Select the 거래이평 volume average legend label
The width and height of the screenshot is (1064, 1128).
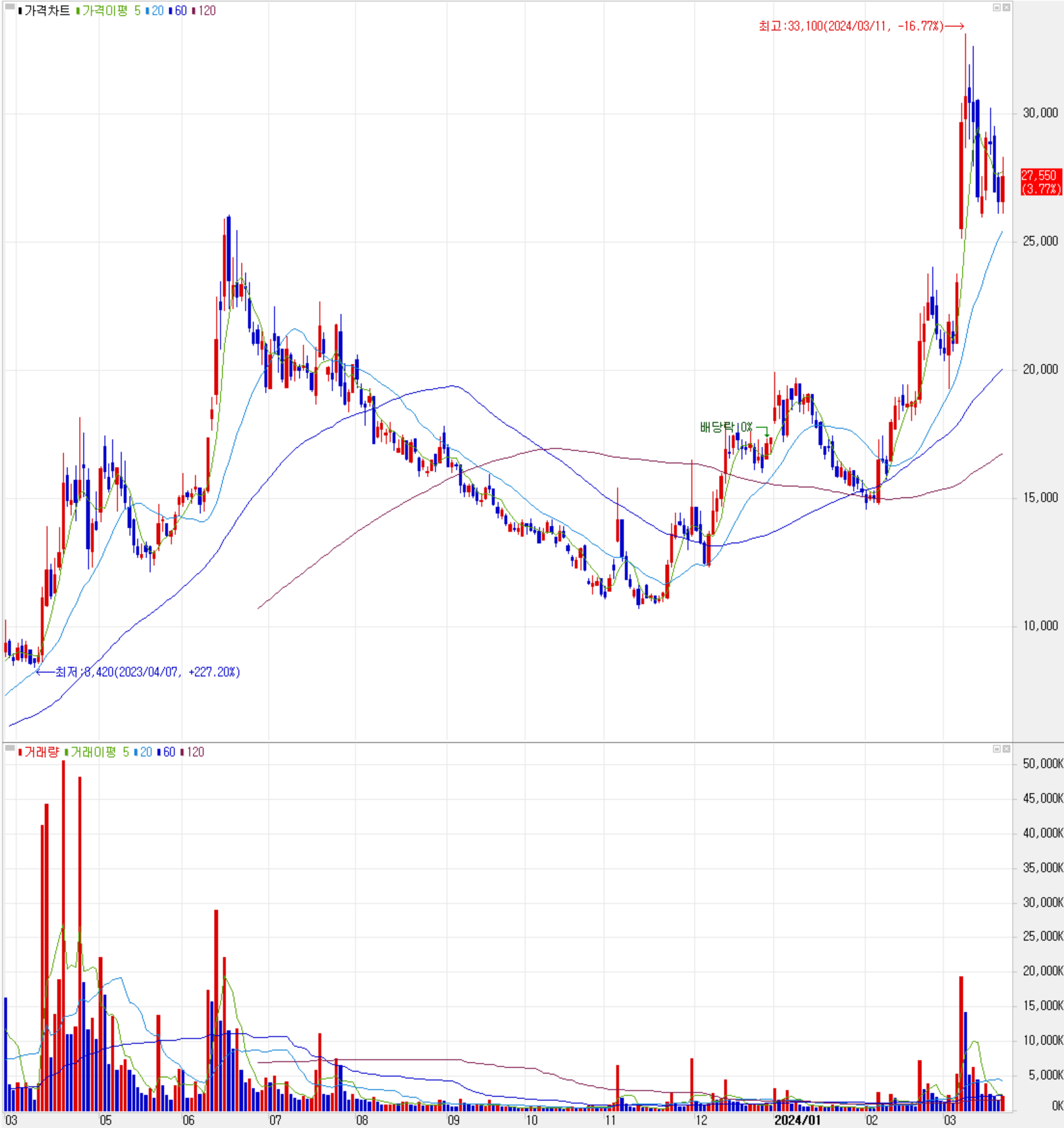click(93, 752)
